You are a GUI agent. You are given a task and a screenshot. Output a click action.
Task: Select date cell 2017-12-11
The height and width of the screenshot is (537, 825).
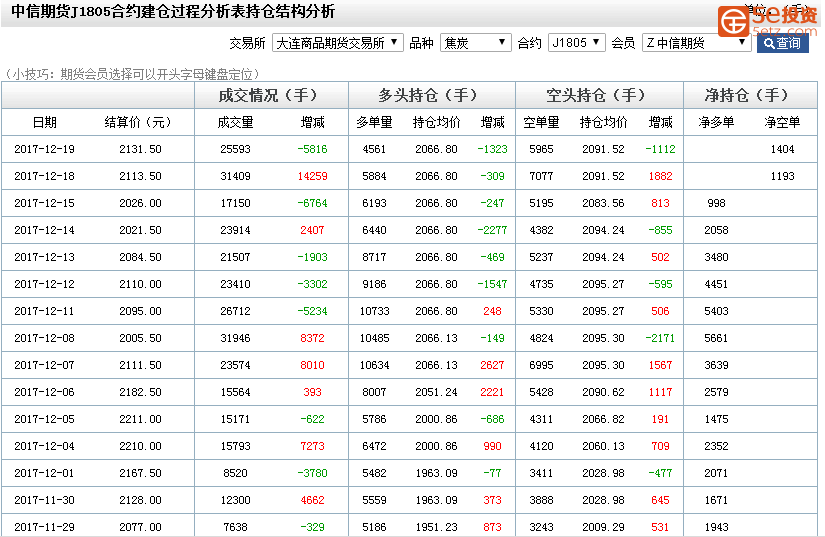point(44,311)
